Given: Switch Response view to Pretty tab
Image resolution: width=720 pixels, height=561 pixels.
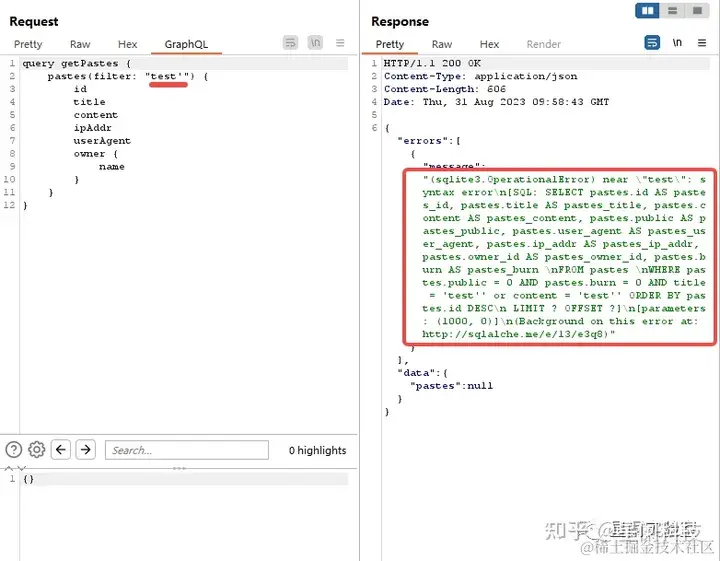Looking at the screenshot, I should coord(390,44).
